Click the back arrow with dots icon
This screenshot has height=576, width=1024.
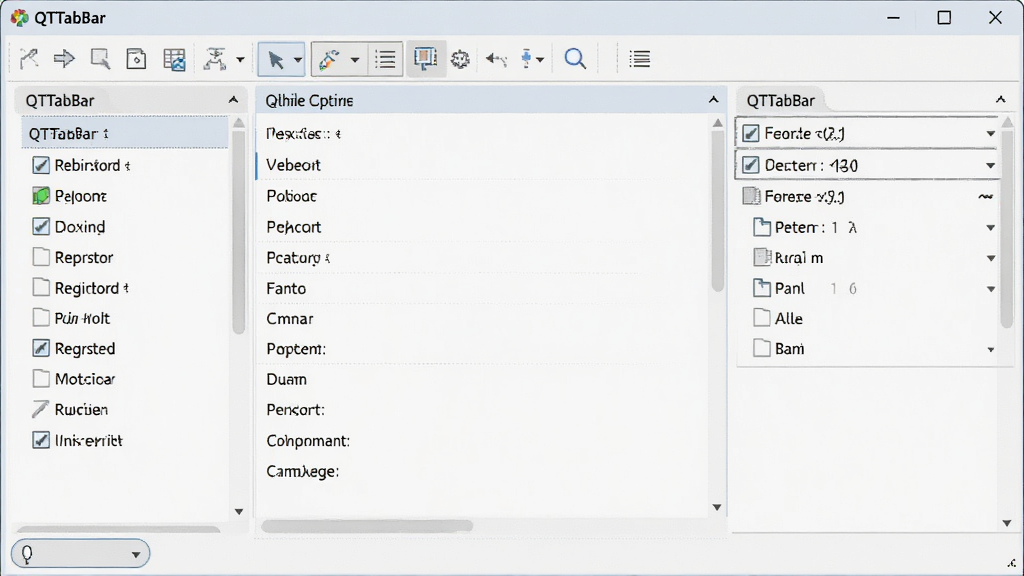click(x=496, y=59)
